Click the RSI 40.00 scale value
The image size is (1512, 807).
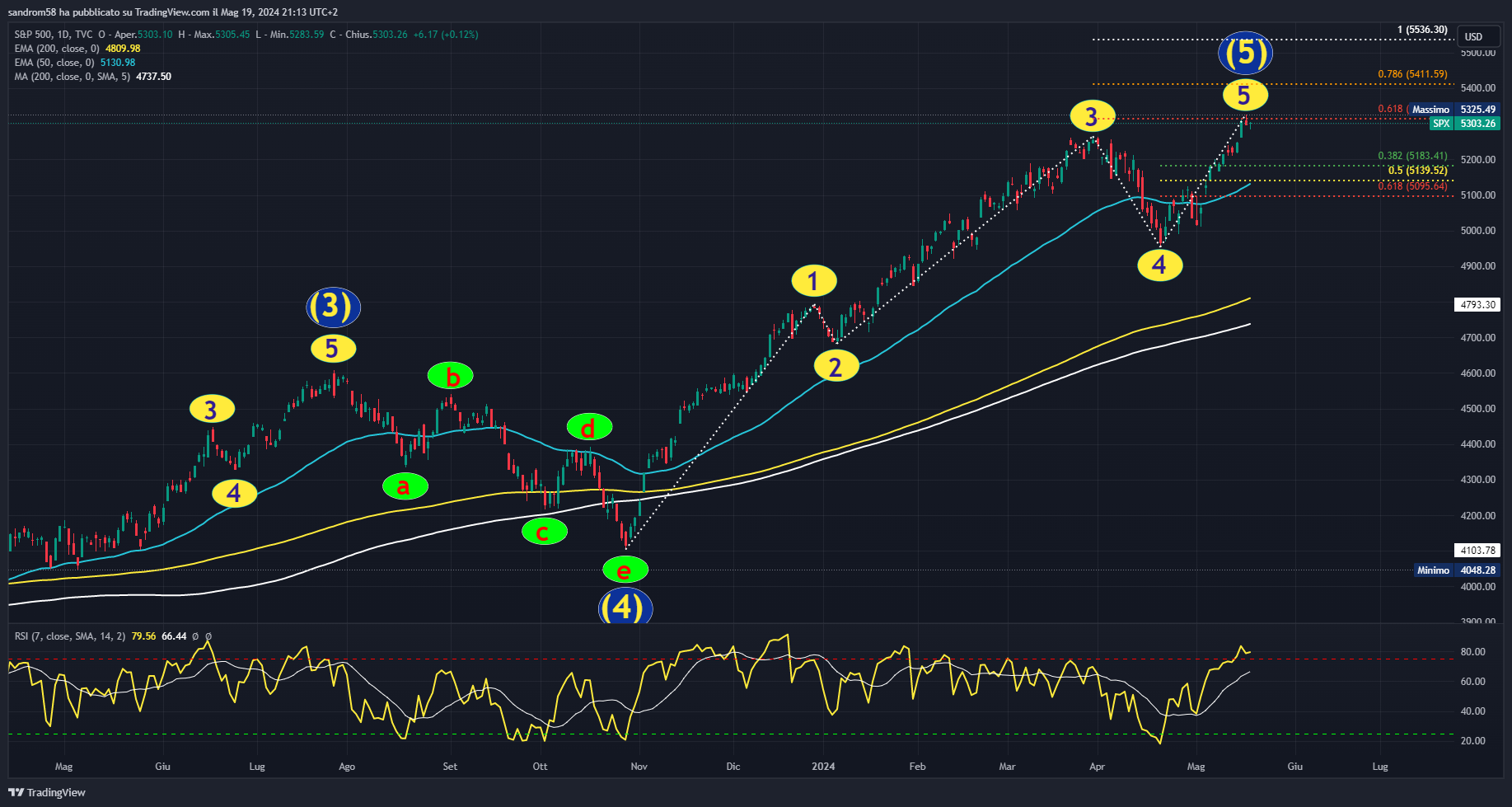(x=1472, y=711)
